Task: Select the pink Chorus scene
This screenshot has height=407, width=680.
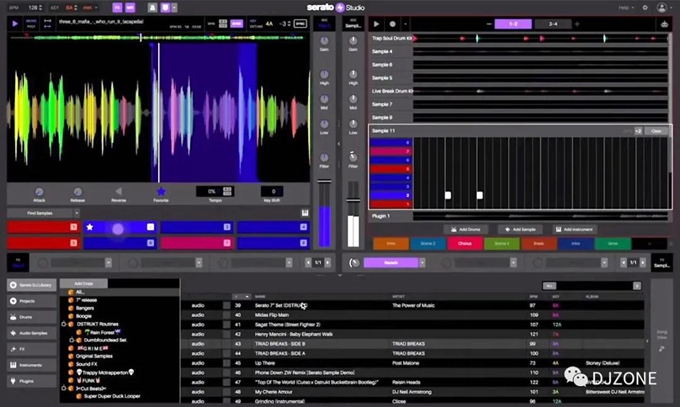Action: 464,244
